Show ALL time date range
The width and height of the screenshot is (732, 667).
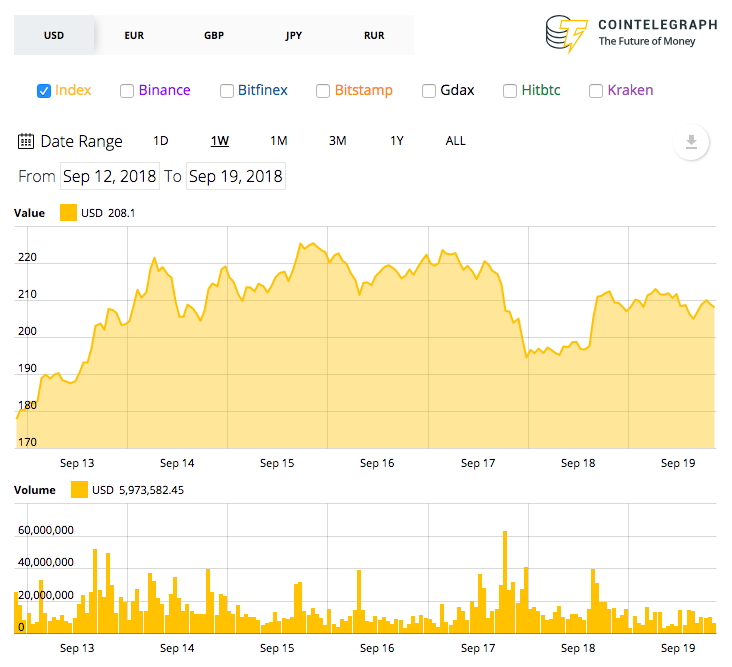tap(456, 140)
